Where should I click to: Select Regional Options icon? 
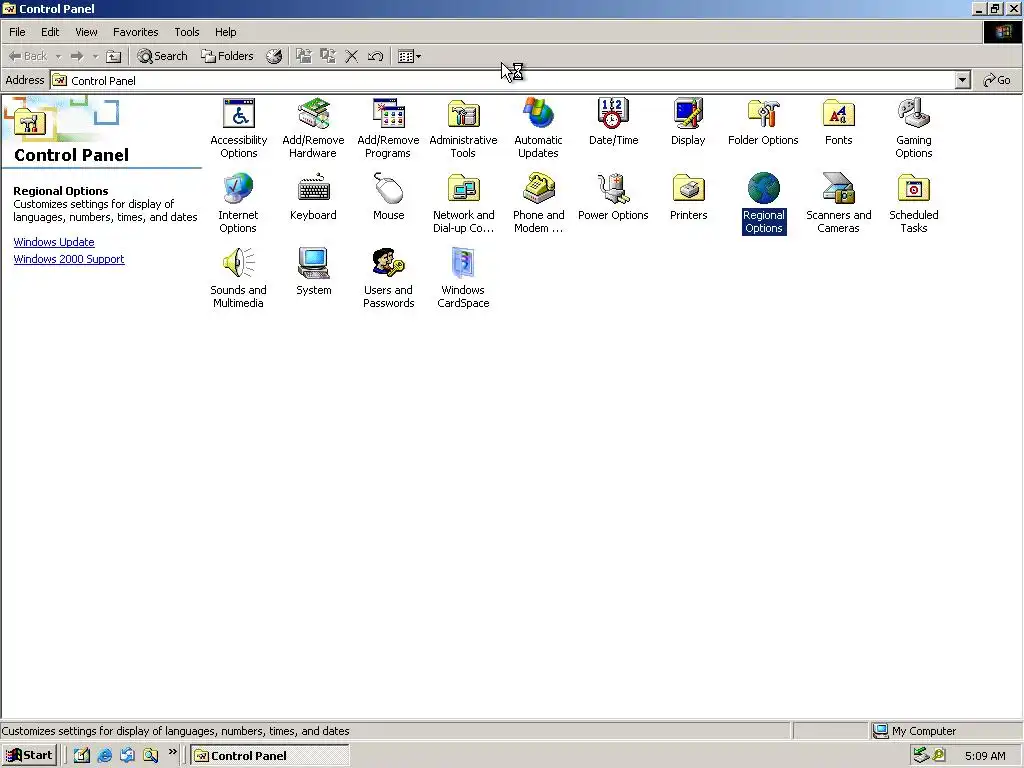[763, 203]
